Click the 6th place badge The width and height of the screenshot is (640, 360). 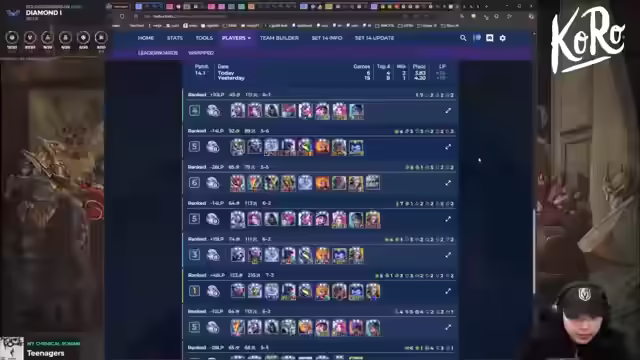coord(194,183)
